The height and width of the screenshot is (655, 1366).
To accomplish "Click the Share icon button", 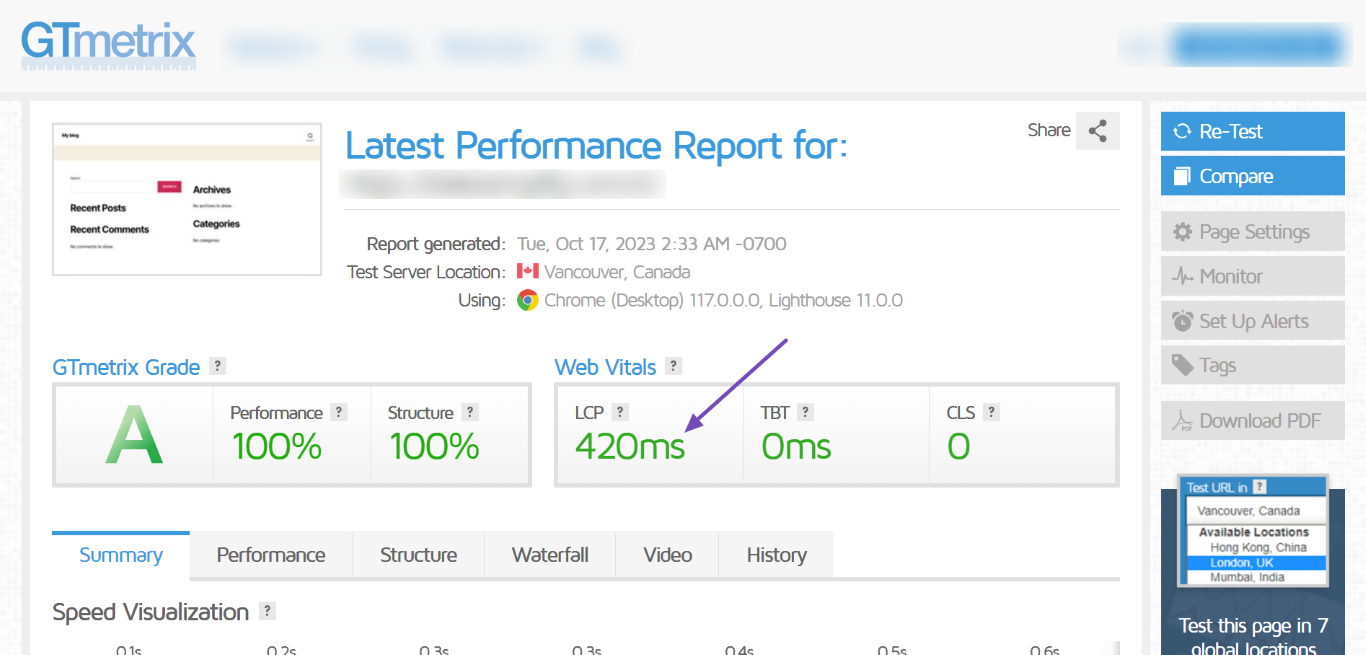I will (x=1098, y=131).
